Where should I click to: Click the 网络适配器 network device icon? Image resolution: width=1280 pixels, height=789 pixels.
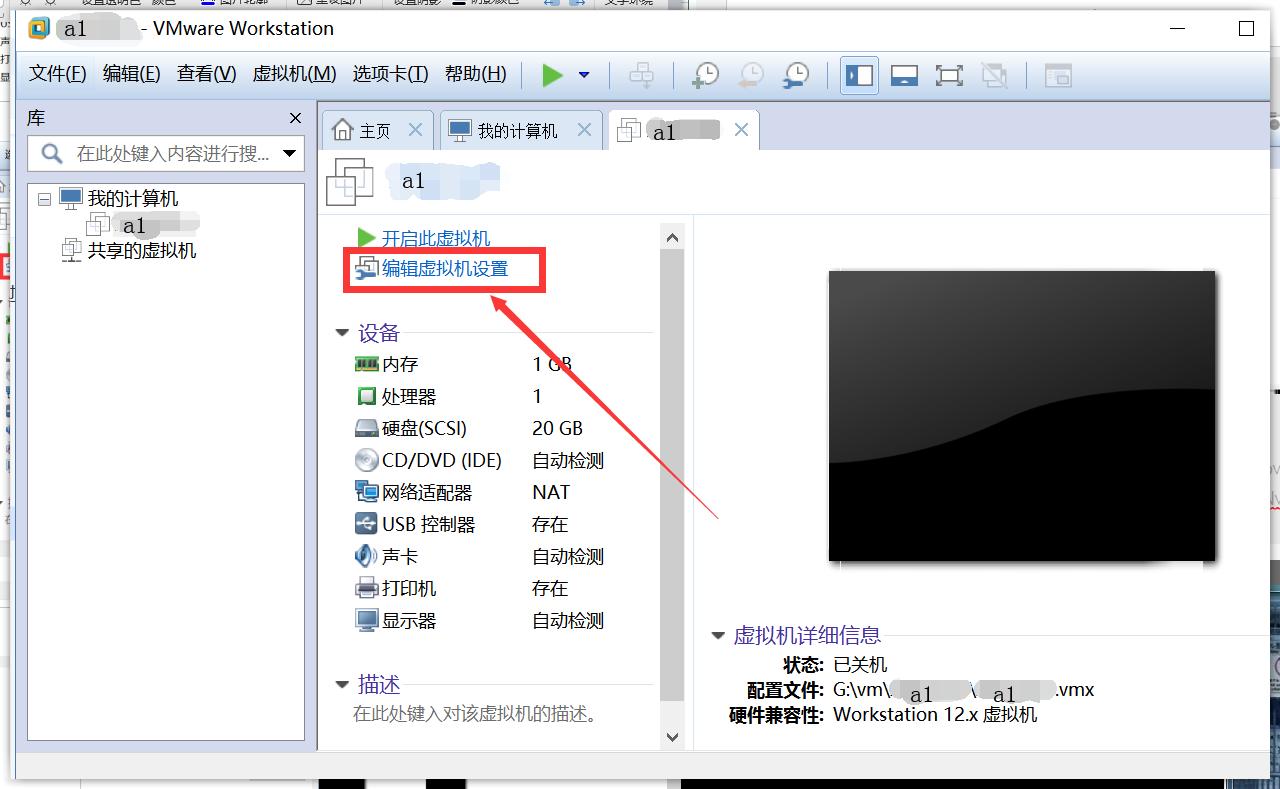(x=366, y=492)
